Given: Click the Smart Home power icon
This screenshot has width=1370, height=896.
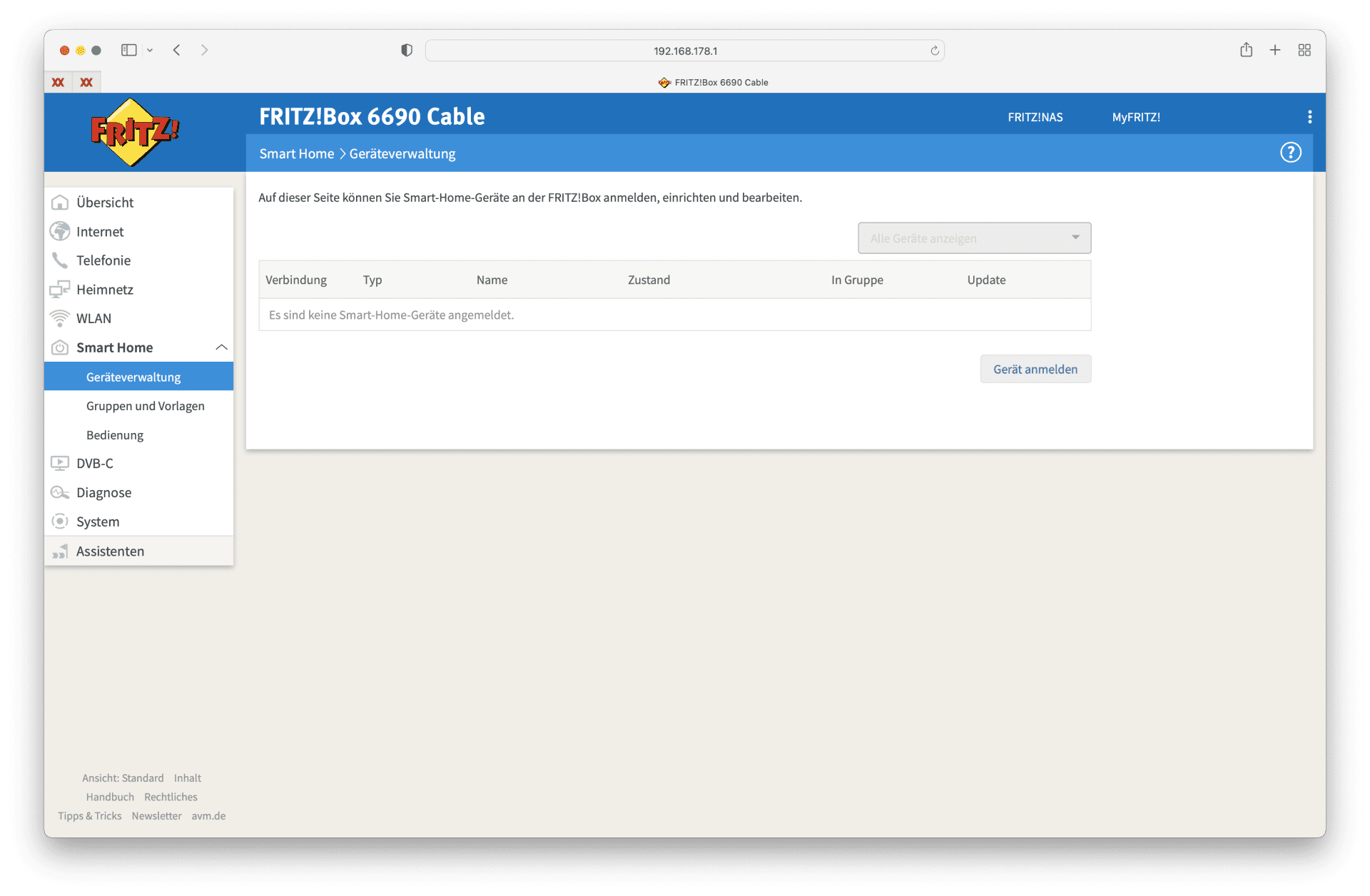Looking at the screenshot, I should click(x=60, y=347).
